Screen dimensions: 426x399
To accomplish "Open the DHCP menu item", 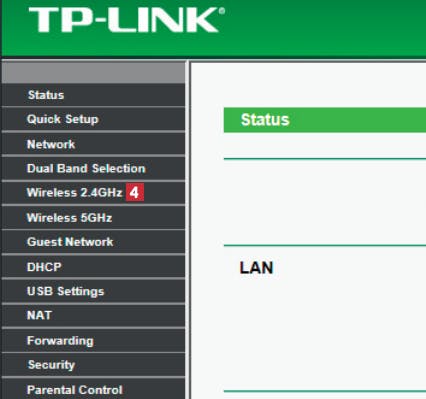I will pyautogui.click(x=93, y=267).
